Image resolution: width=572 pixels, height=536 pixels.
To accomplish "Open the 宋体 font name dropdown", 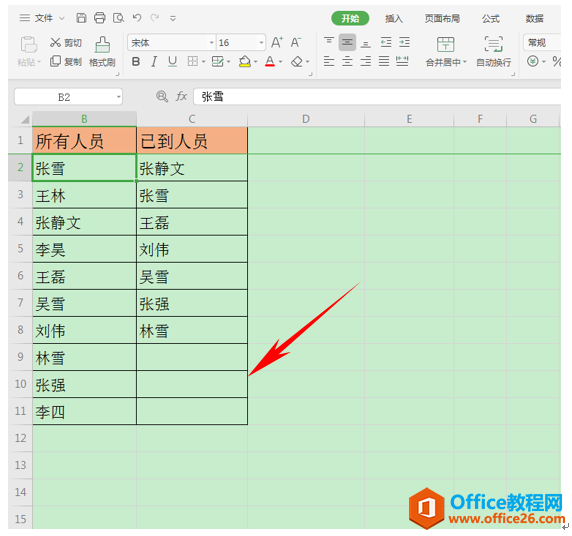I will pyautogui.click(x=211, y=43).
